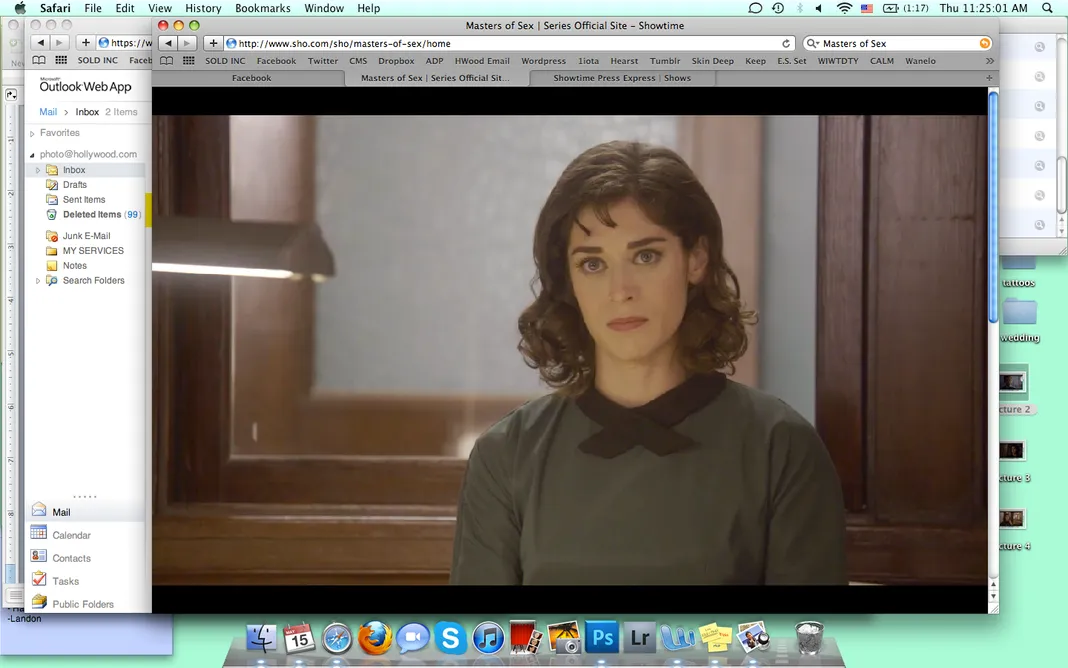
Task: Click the Wi-Fi status icon
Action: coord(845,8)
